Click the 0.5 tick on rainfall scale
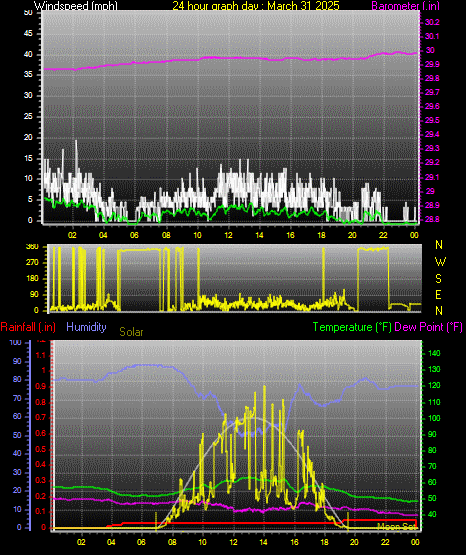The height and width of the screenshot is (555, 466). tap(41, 449)
